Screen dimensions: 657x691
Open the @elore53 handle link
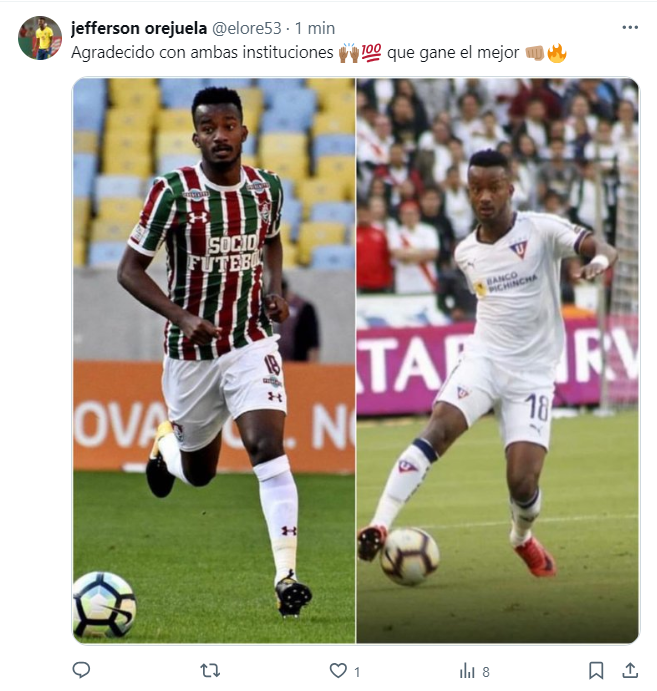click(247, 28)
